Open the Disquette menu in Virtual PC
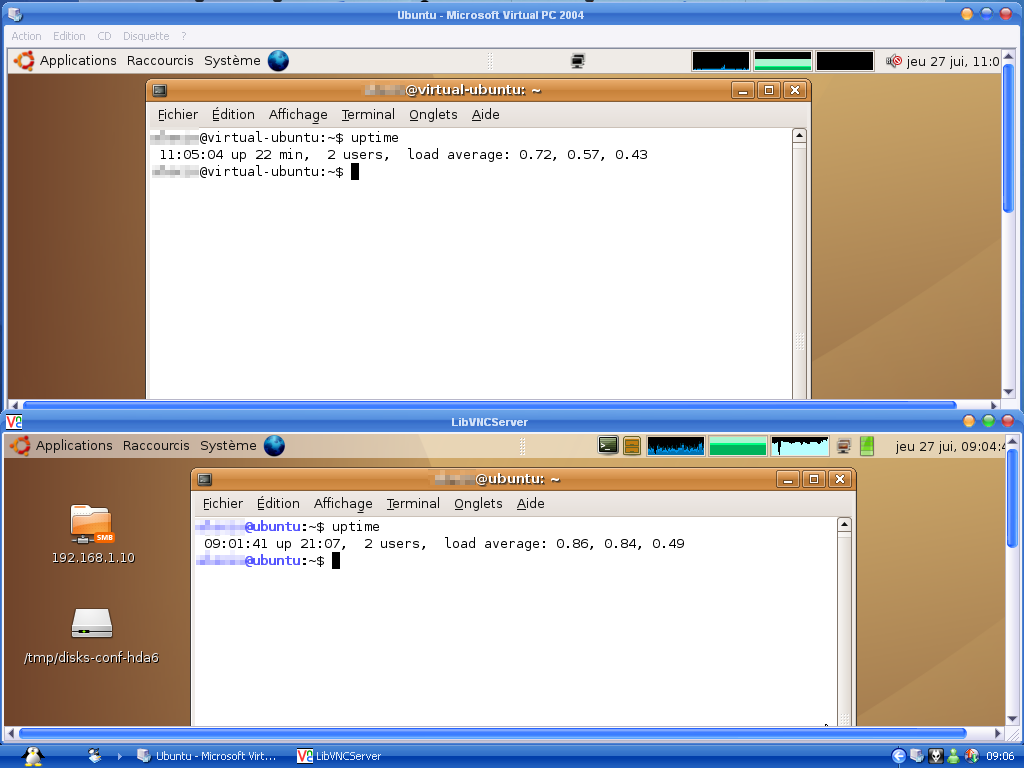This screenshot has width=1024, height=768. click(146, 36)
